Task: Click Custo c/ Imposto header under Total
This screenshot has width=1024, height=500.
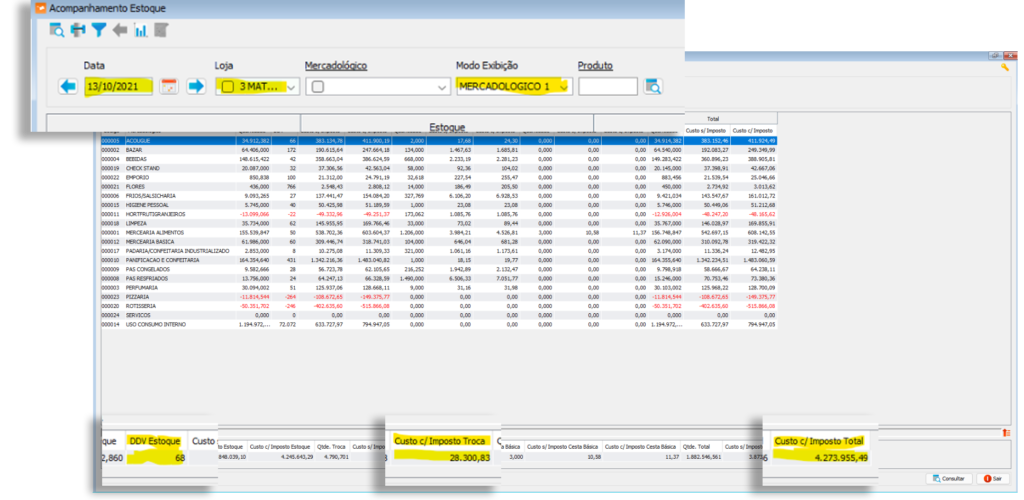Action: click(x=754, y=131)
